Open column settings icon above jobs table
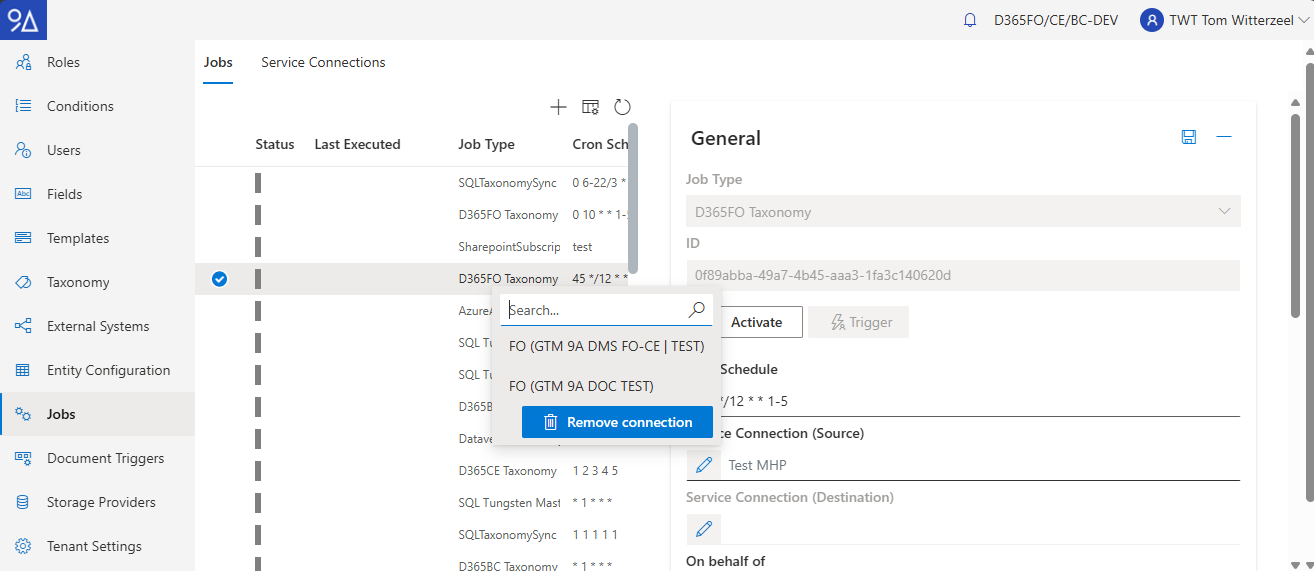The height and width of the screenshot is (571, 1314). tap(590, 107)
